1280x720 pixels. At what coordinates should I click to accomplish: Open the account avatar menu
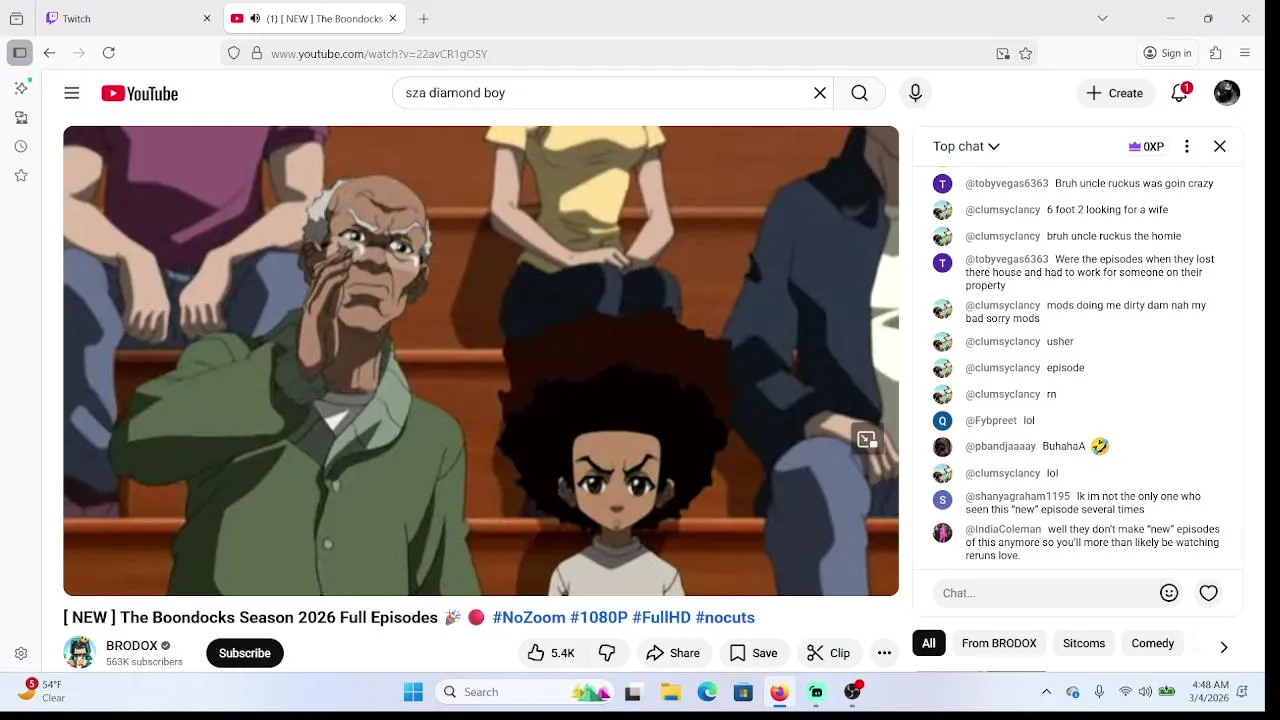[1227, 93]
